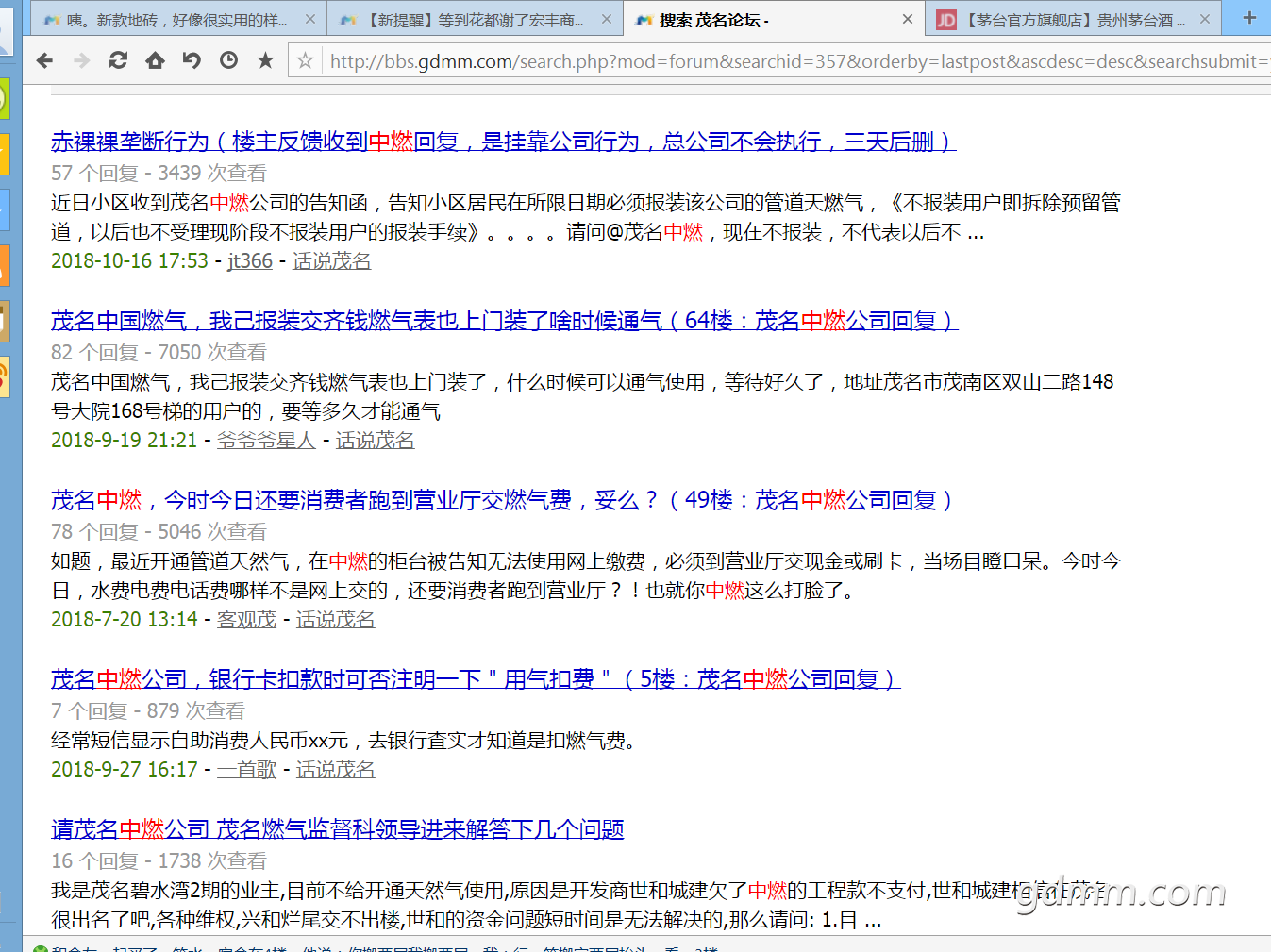Viewport: 1271px width, 952px height.
Task: Open thread 银行卡扣款时可否注明用气扣费
Action: tap(476, 679)
